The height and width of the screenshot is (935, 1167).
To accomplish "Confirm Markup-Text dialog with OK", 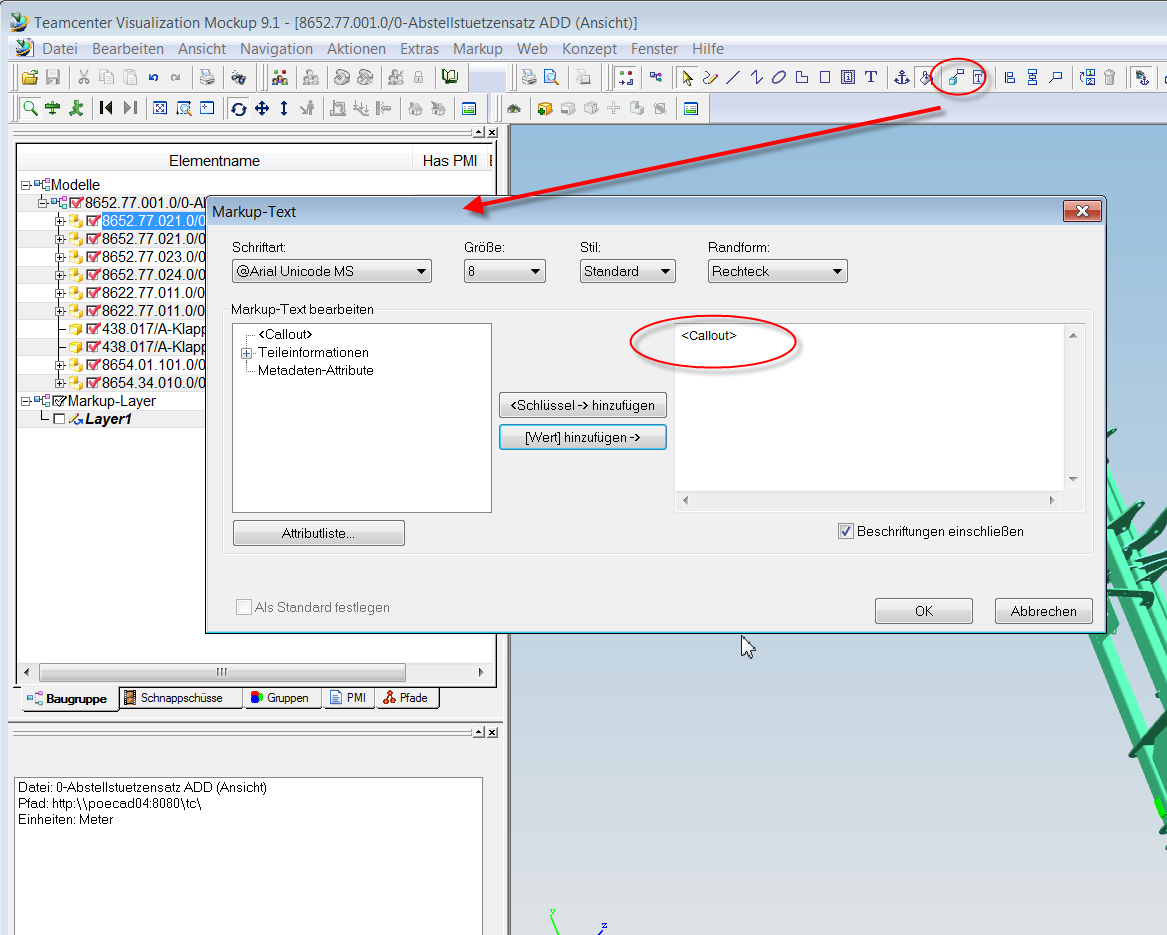I will [x=924, y=611].
